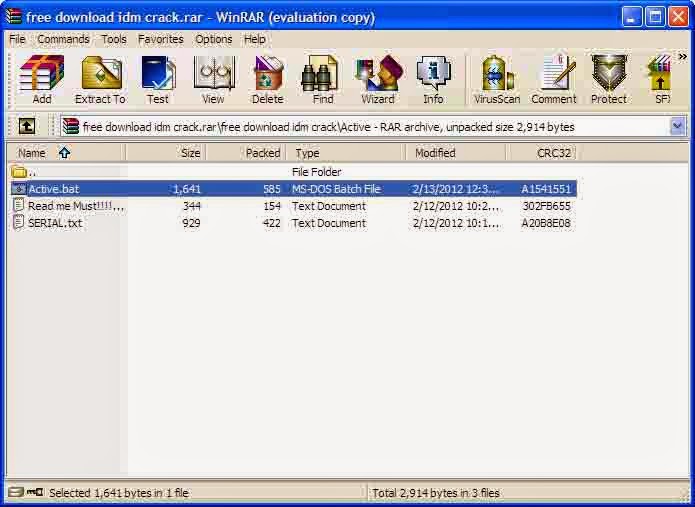
Task: Close the WinRAR window
Action: tap(678, 17)
